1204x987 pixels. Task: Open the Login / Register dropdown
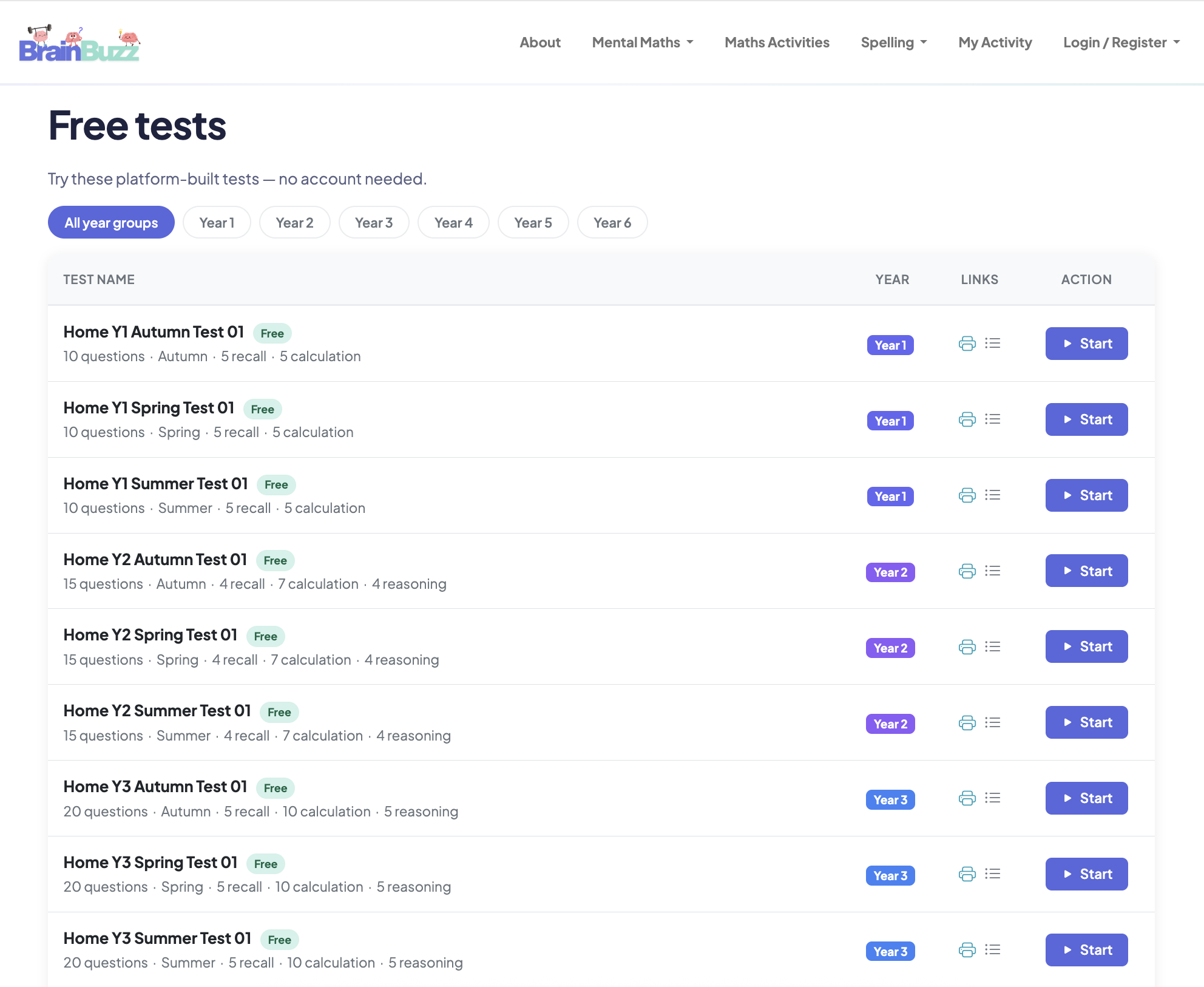tap(1121, 42)
